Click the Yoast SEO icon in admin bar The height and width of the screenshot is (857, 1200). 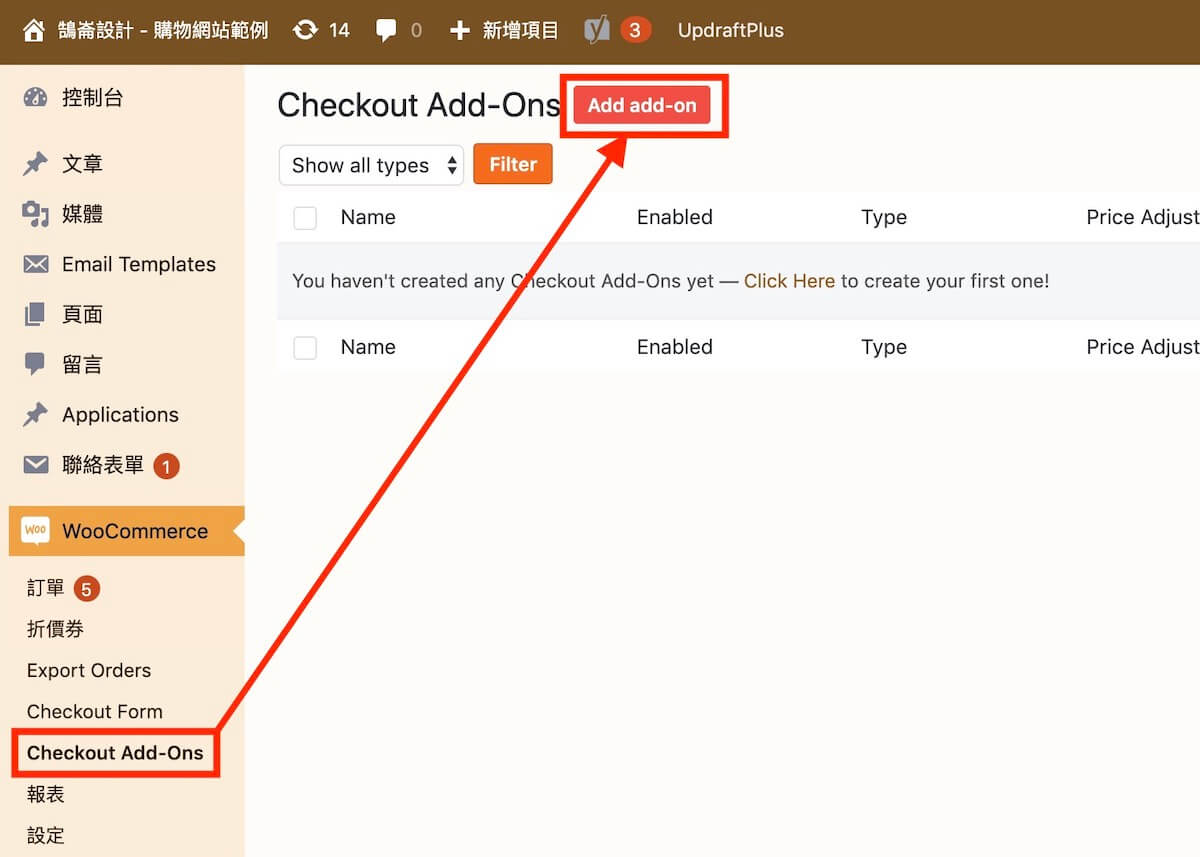point(597,31)
